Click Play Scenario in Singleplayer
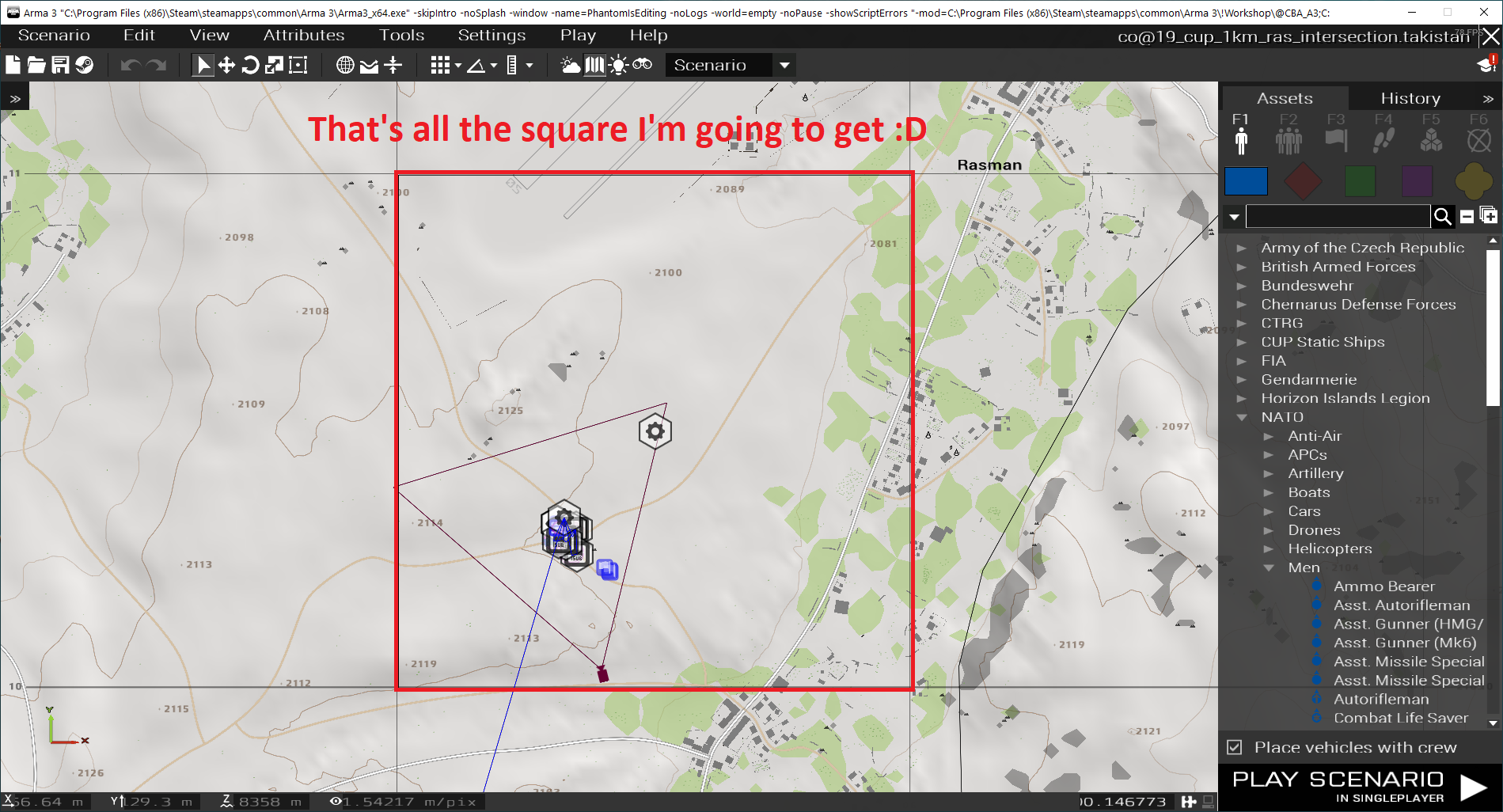 pos(1360,787)
